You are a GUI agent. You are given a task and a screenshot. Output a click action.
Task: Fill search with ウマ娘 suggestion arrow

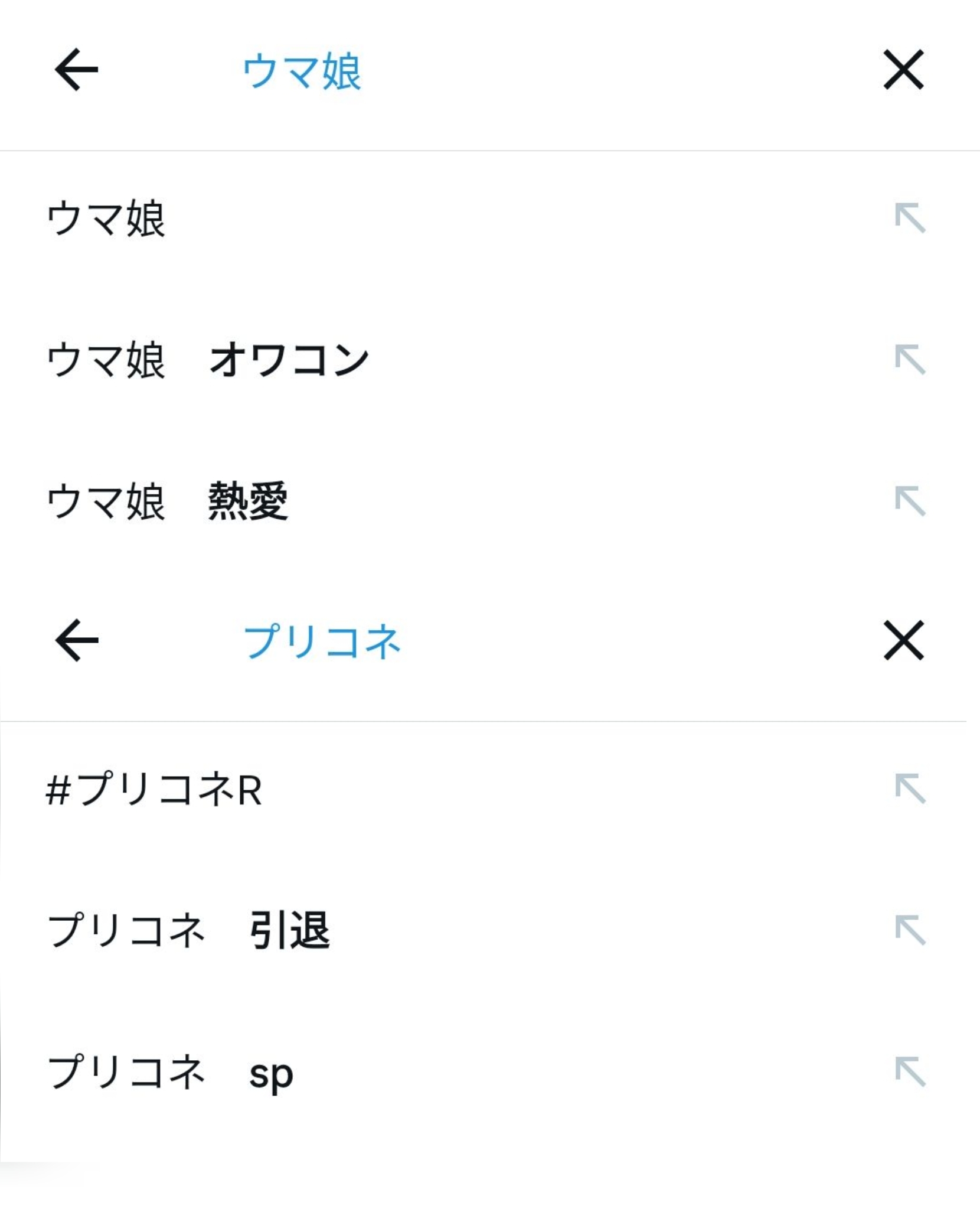910,218
